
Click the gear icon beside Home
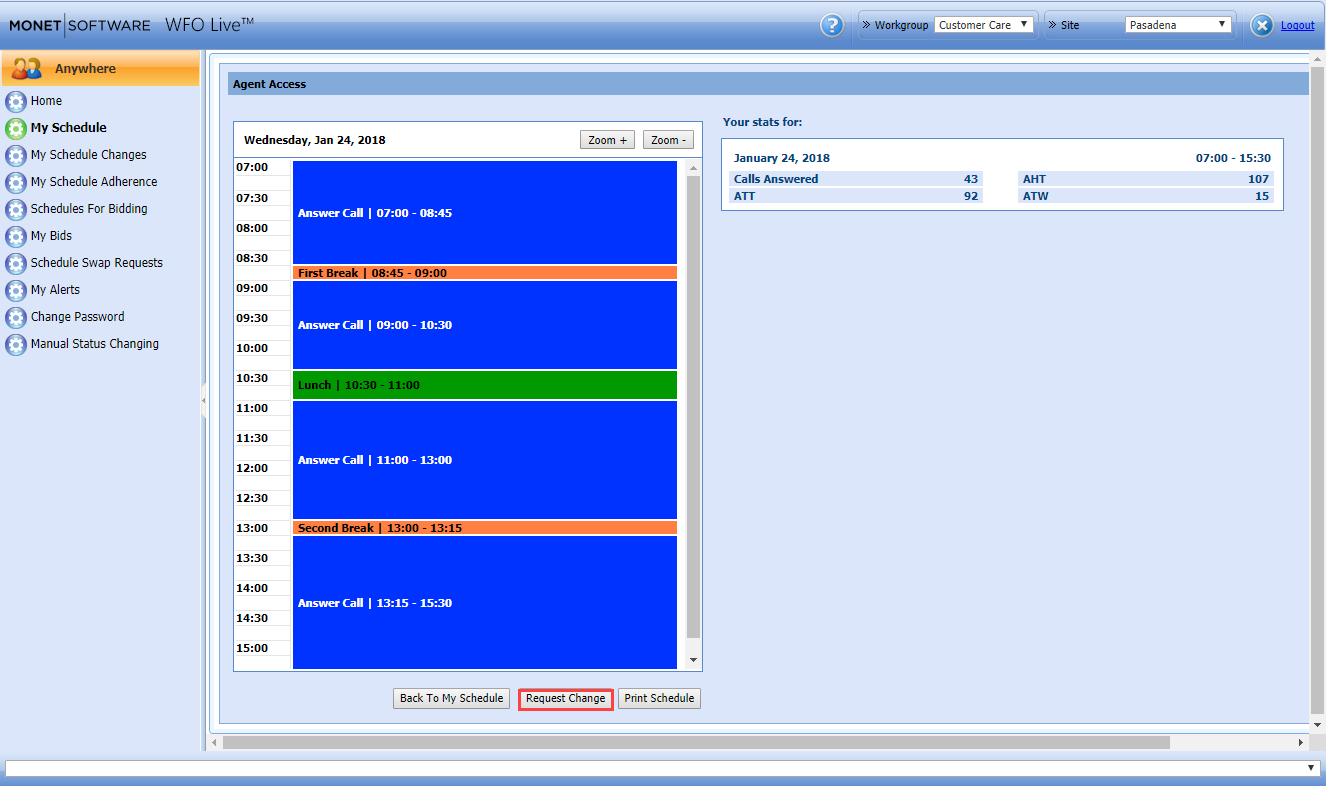click(16, 101)
